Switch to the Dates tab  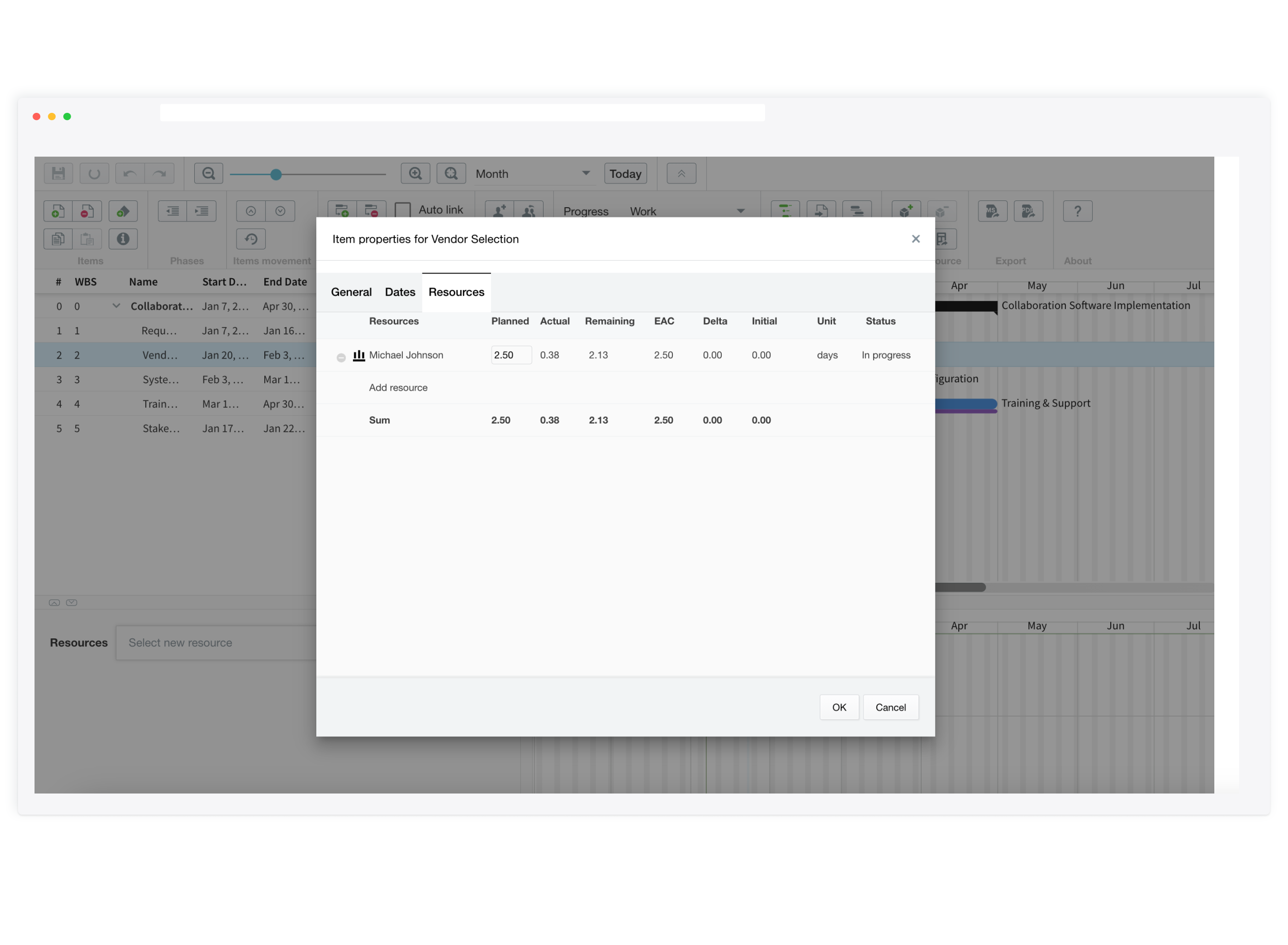coord(400,292)
